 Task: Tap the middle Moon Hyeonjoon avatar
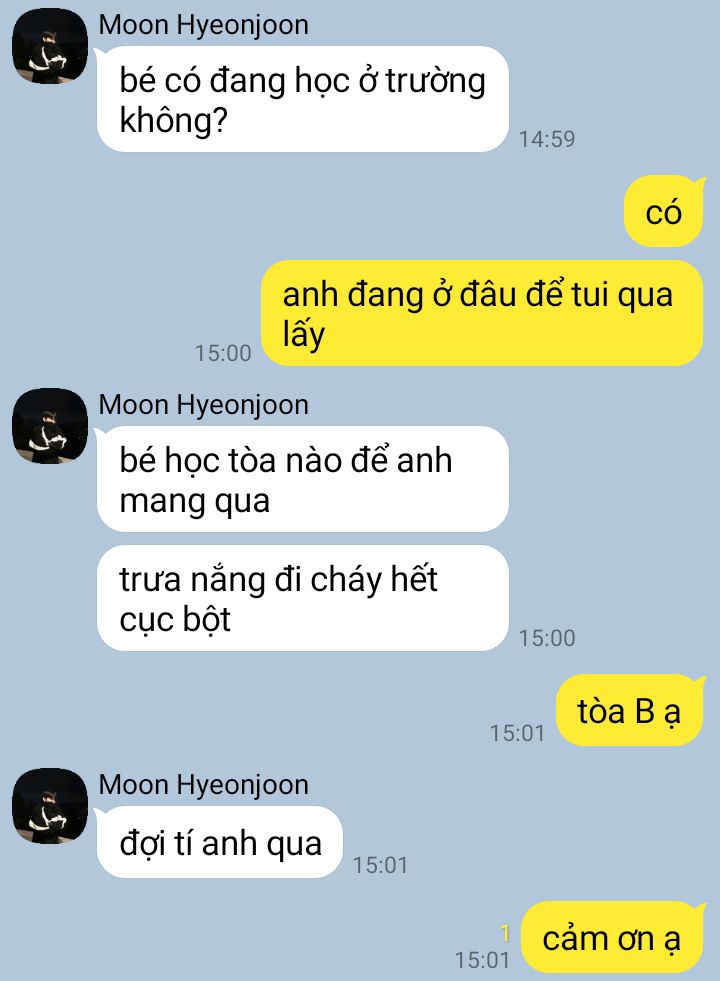point(50,426)
